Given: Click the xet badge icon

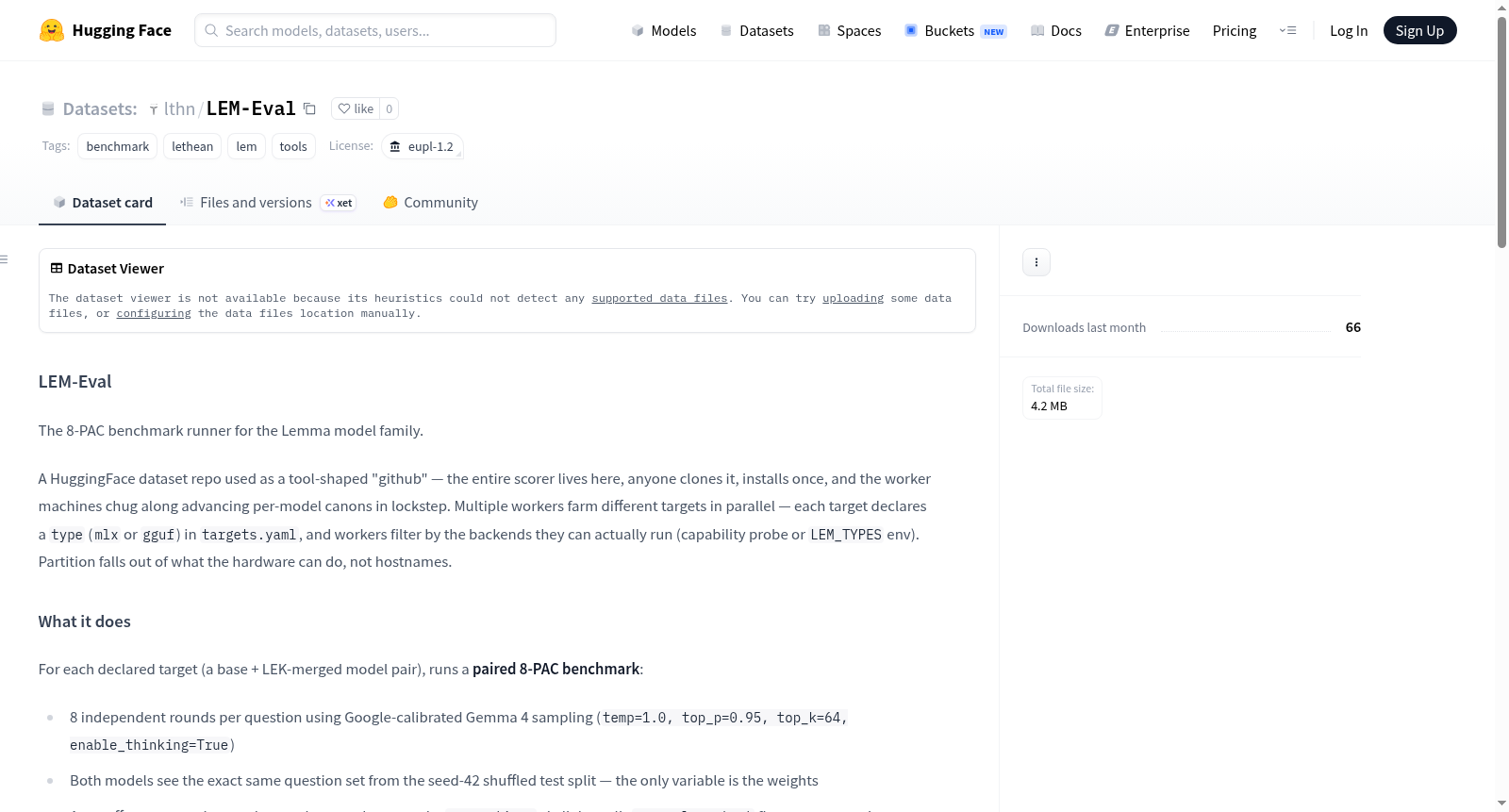Looking at the screenshot, I should 339,203.
